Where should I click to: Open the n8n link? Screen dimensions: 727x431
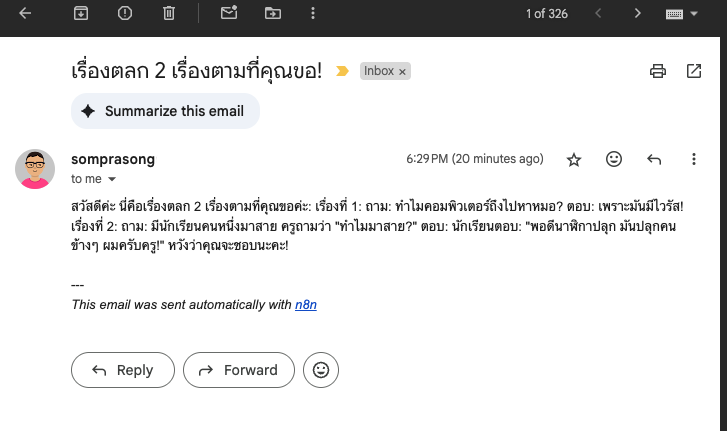coord(306,305)
